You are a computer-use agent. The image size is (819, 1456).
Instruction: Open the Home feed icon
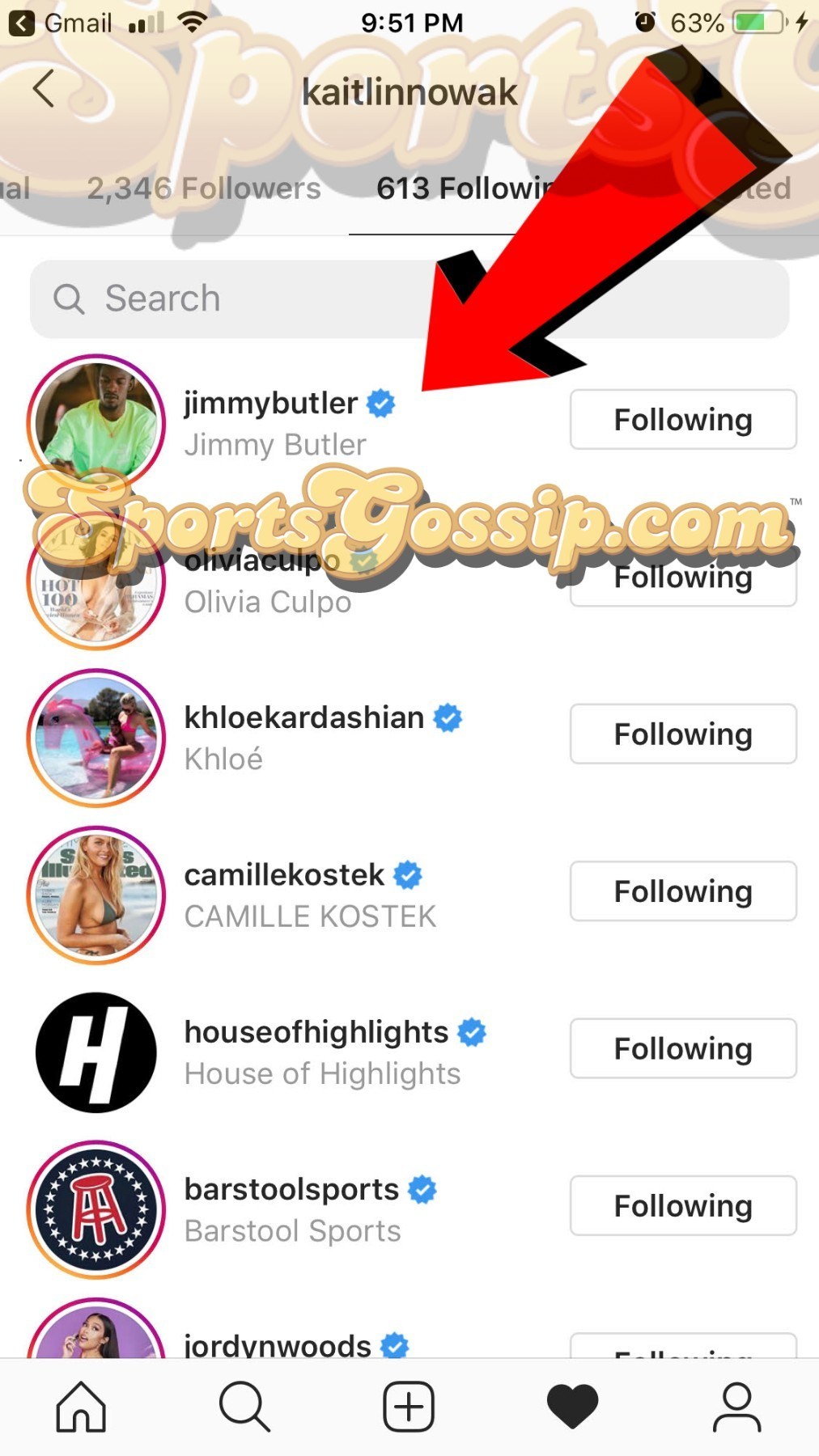tap(81, 1407)
